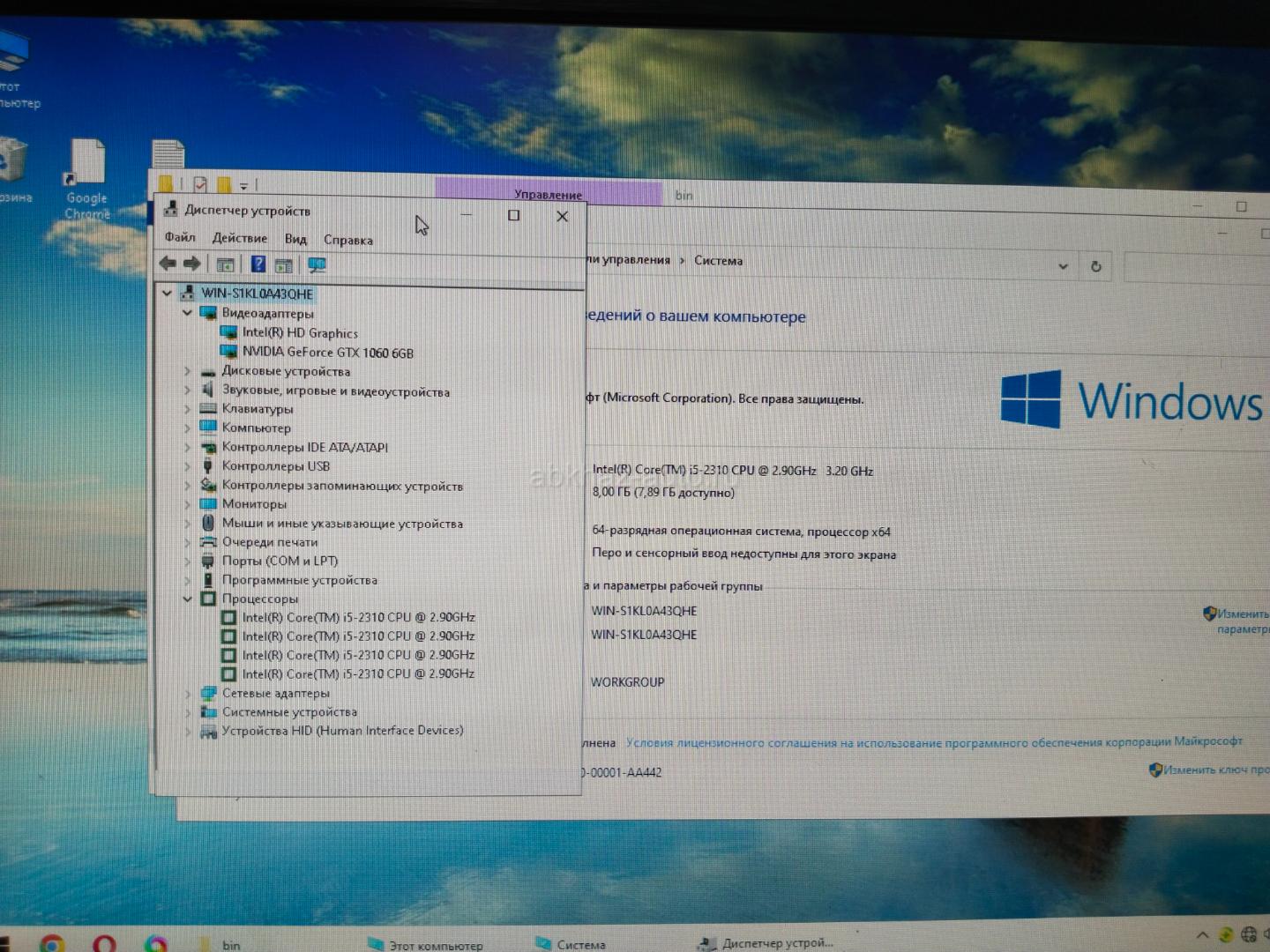
Task: Open the Microsoft license terms link
Action: [933, 742]
